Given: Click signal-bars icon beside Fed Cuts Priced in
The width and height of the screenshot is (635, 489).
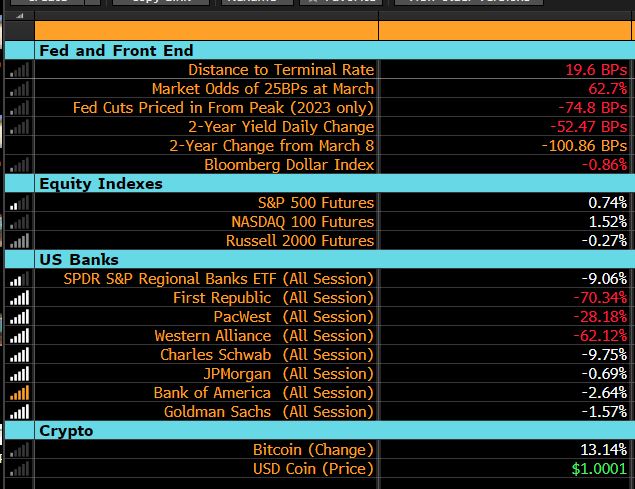Looking at the screenshot, I should coord(19,108).
